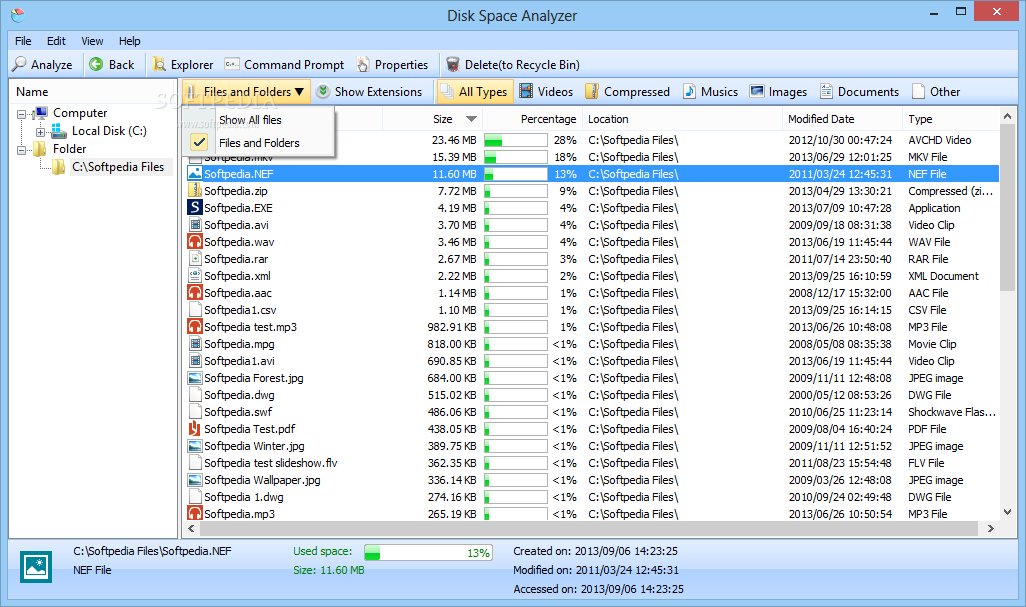Open the Properties toolbar icon
1026x607 pixels.
(x=363, y=64)
